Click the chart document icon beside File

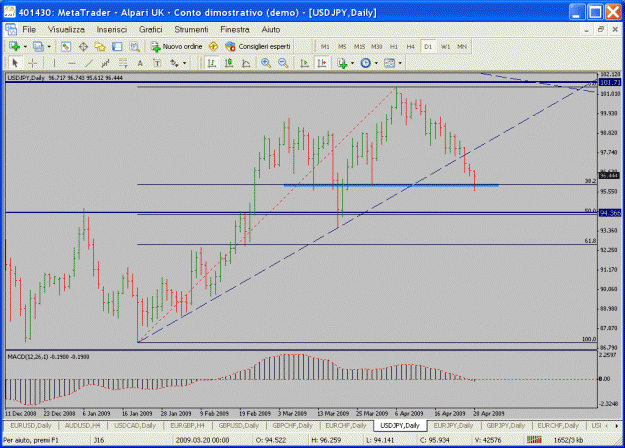point(11,29)
